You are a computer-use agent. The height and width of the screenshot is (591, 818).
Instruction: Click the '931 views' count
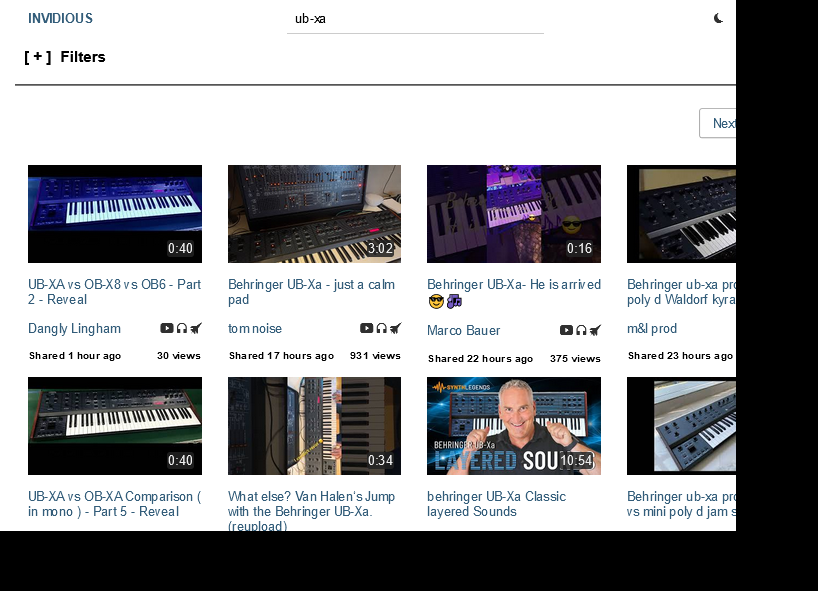coord(375,356)
